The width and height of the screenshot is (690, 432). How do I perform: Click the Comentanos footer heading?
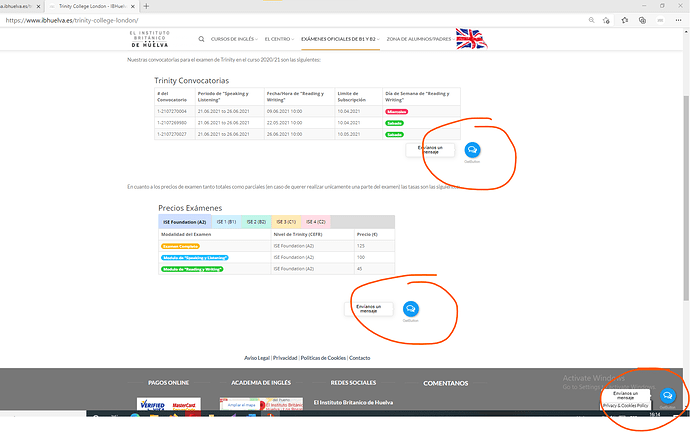(446, 384)
